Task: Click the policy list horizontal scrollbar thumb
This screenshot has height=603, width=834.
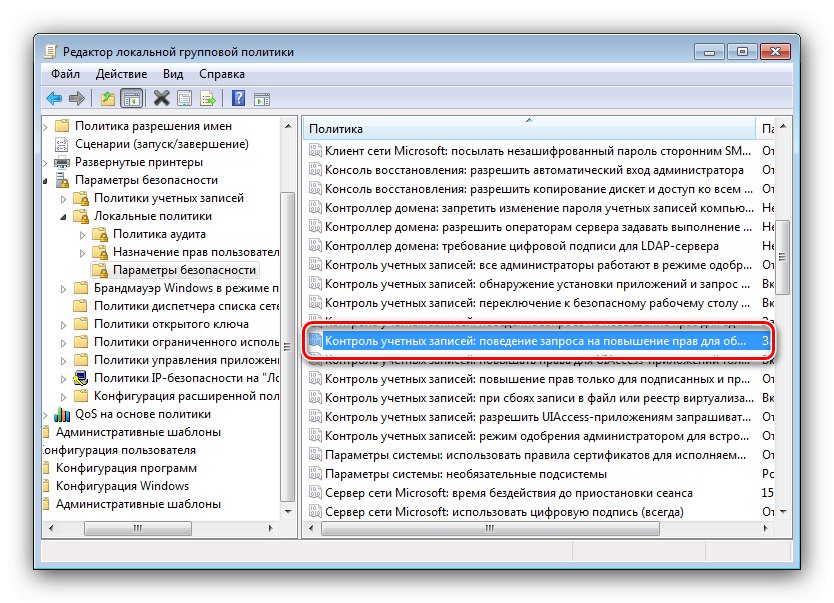Action: (x=490, y=528)
